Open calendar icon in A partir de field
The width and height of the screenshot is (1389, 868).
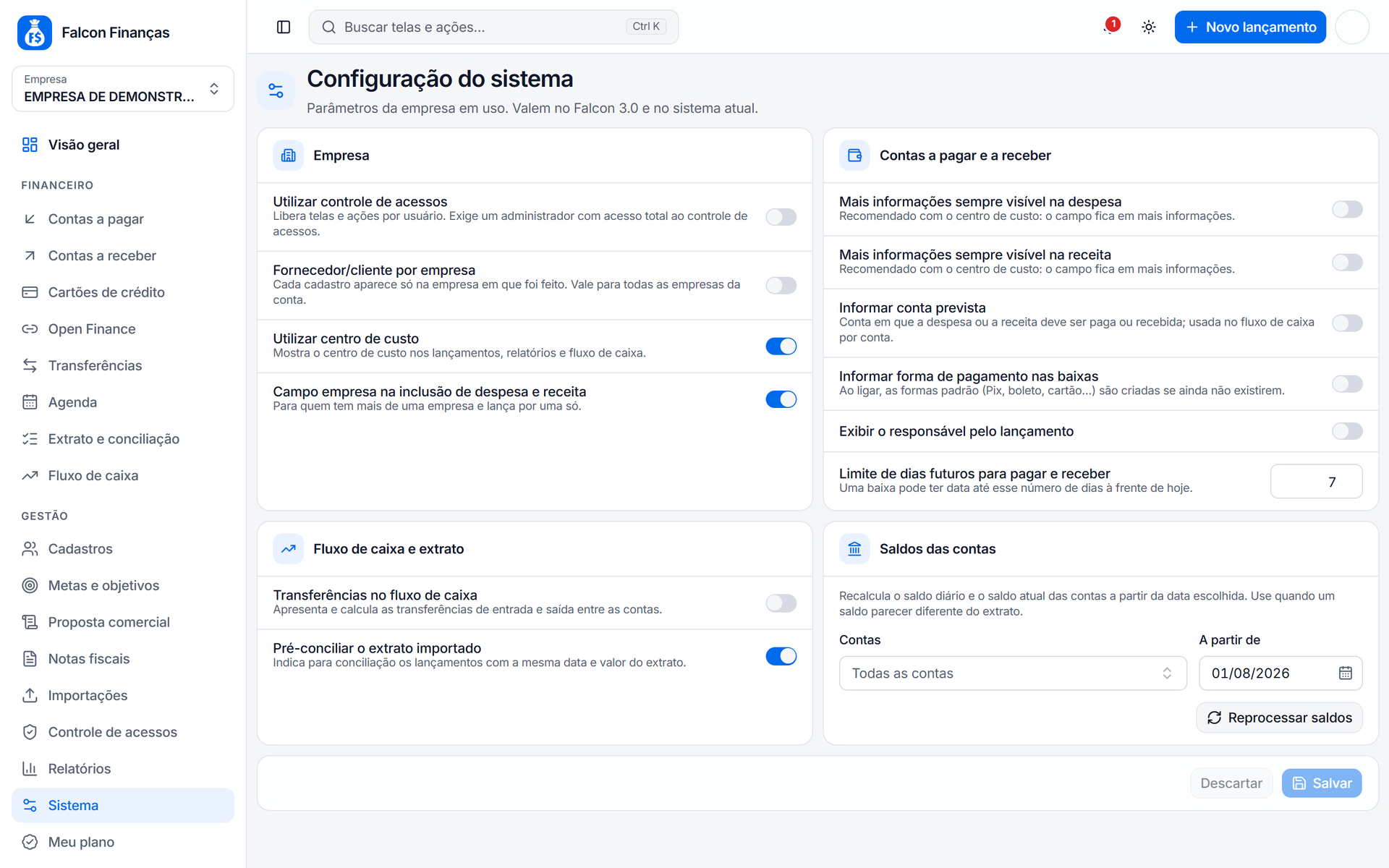click(1346, 673)
